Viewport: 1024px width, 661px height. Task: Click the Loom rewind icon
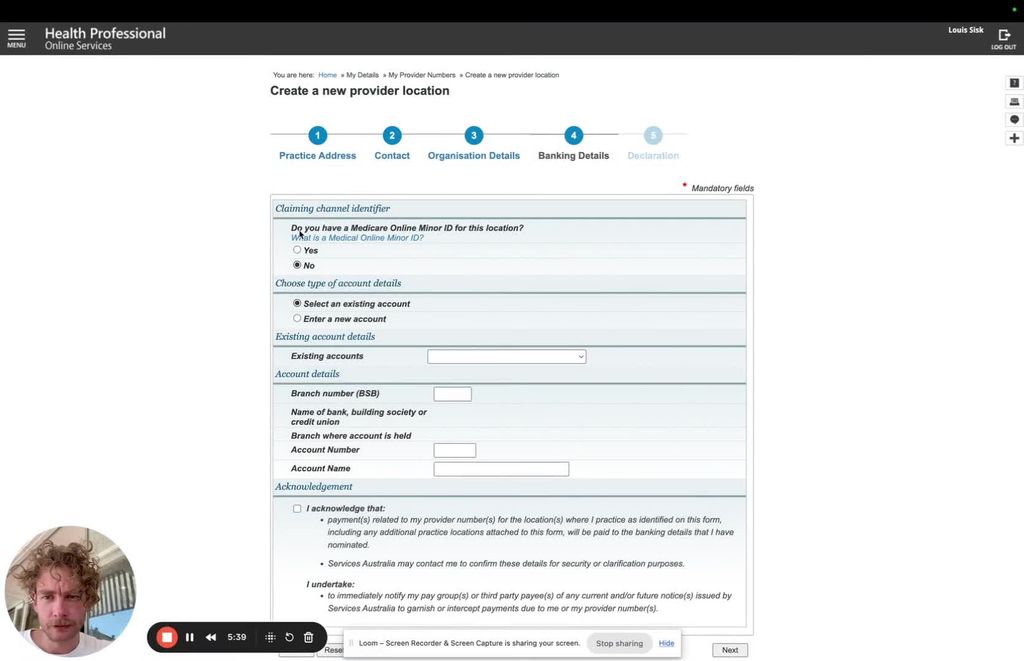click(210, 637)
